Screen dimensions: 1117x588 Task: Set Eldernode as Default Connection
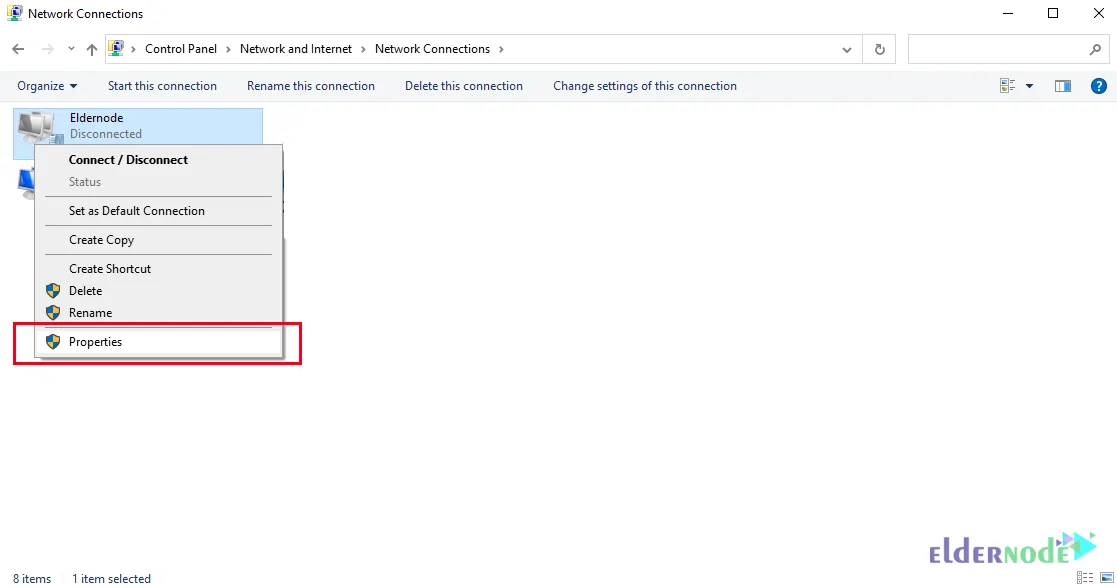click(135, 211)
